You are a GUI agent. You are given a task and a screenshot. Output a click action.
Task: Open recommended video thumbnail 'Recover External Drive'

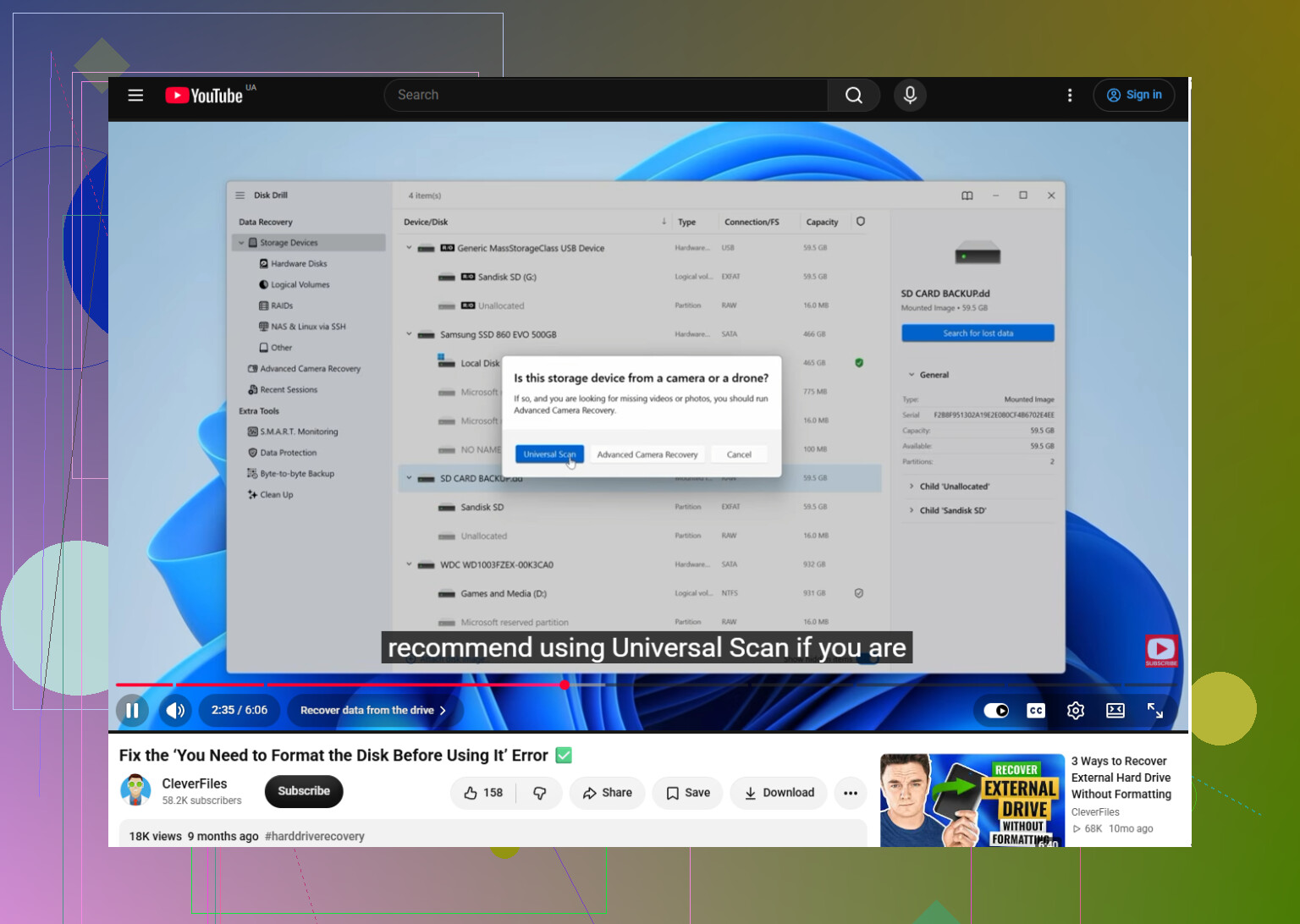(972, 800)
